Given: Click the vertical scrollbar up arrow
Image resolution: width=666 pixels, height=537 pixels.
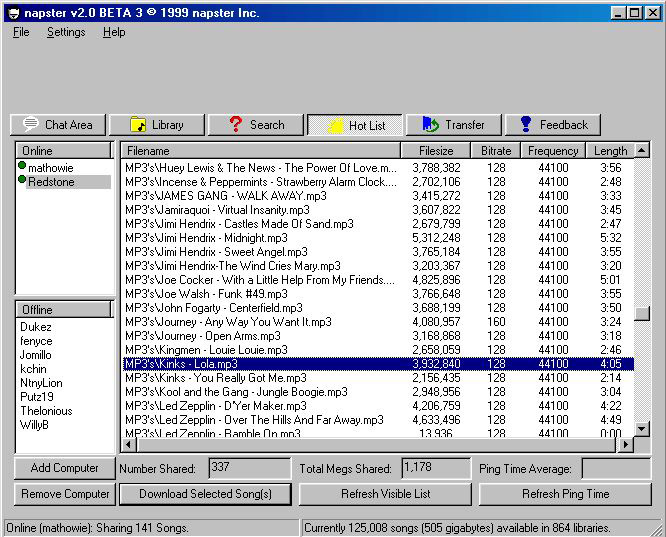Looking at the screenshot, I should coord(642,150).
